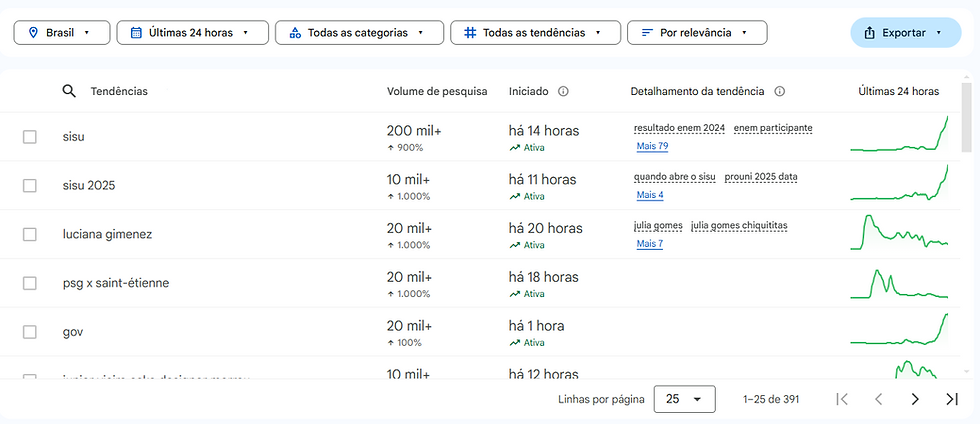The width and height of the screenshot is (980, 424).
Task: Open the julia gomes related query
Action: [658, 226]
